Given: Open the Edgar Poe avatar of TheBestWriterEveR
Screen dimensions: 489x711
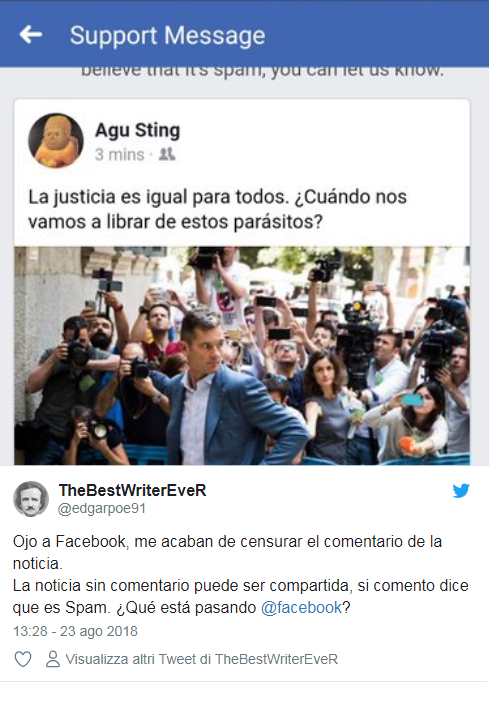Looking at the screenshot, I should tap(31, 499).
